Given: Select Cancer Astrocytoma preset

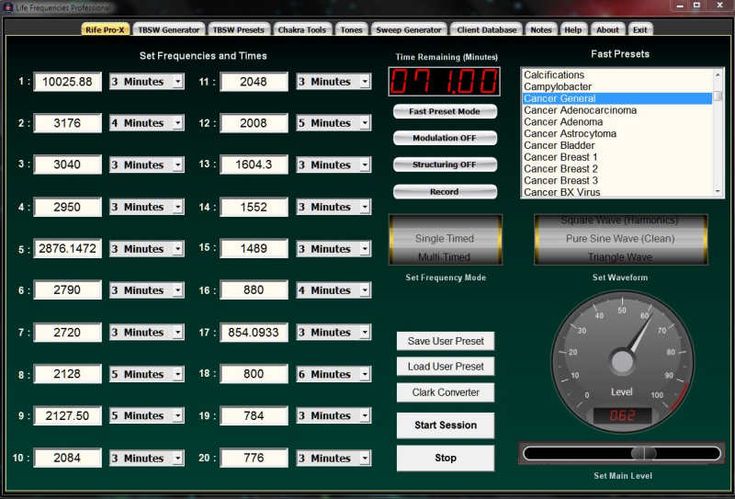Looking at the screenshot, I should click(617, 134).
